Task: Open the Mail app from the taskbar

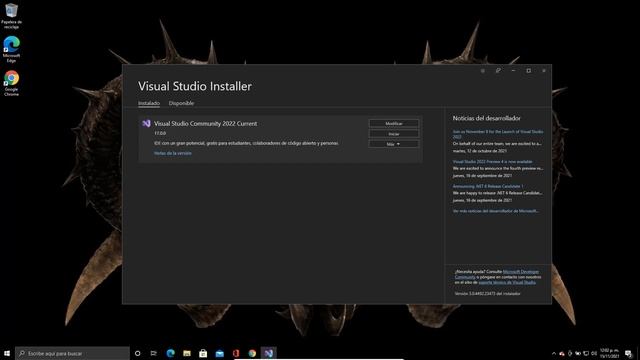Action: 220,353
